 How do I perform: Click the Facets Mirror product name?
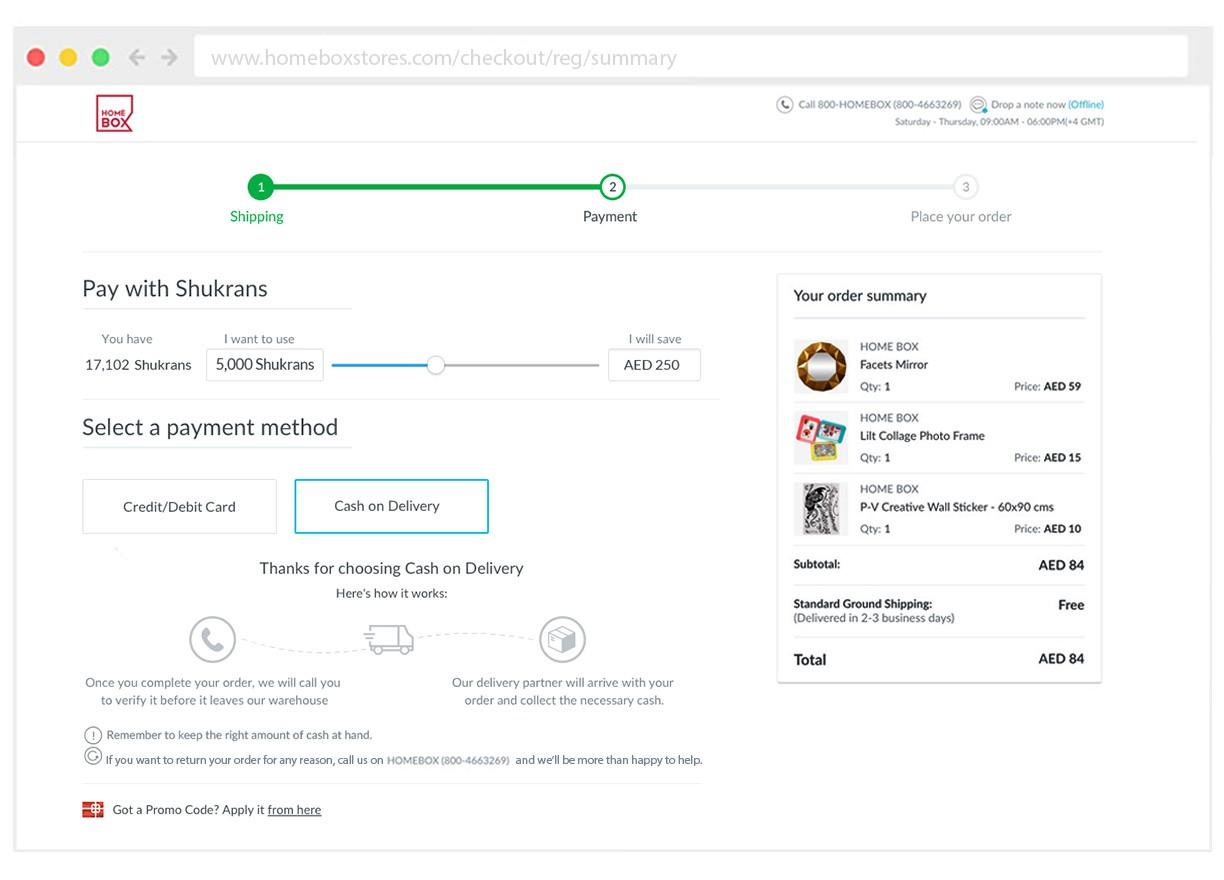tap(894, 365)
